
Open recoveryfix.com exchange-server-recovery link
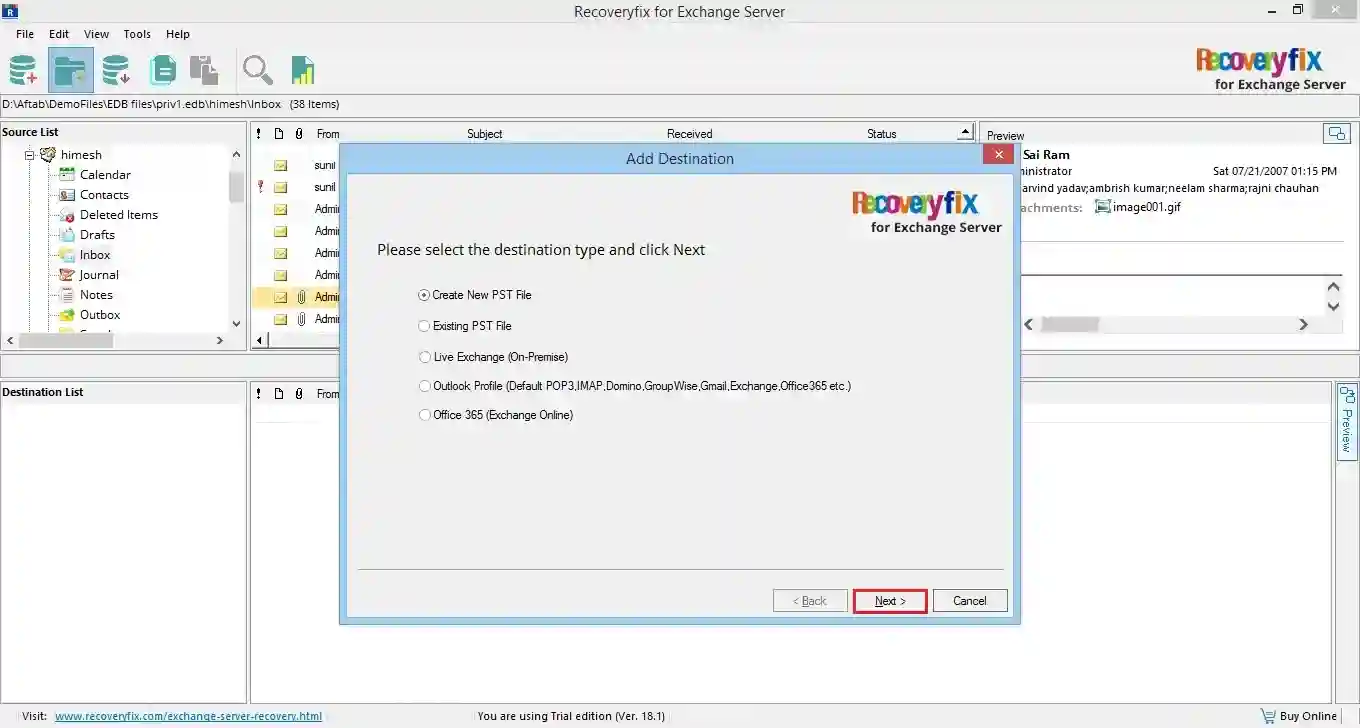[188, 716]
